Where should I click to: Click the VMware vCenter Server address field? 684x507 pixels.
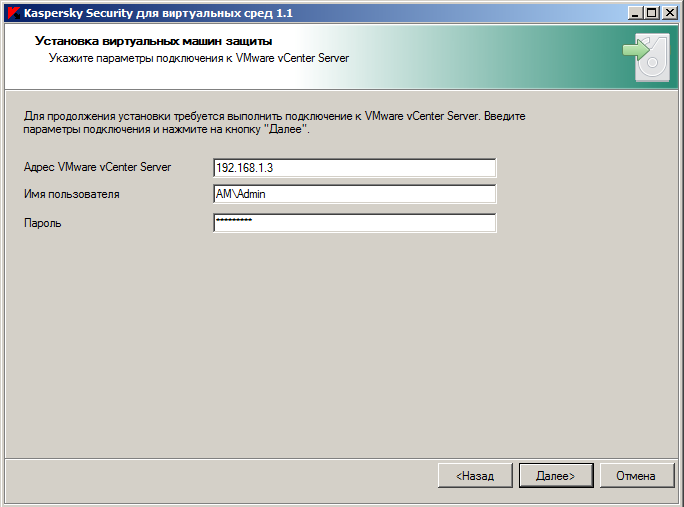pyautogui.click(x=355, y=168)
